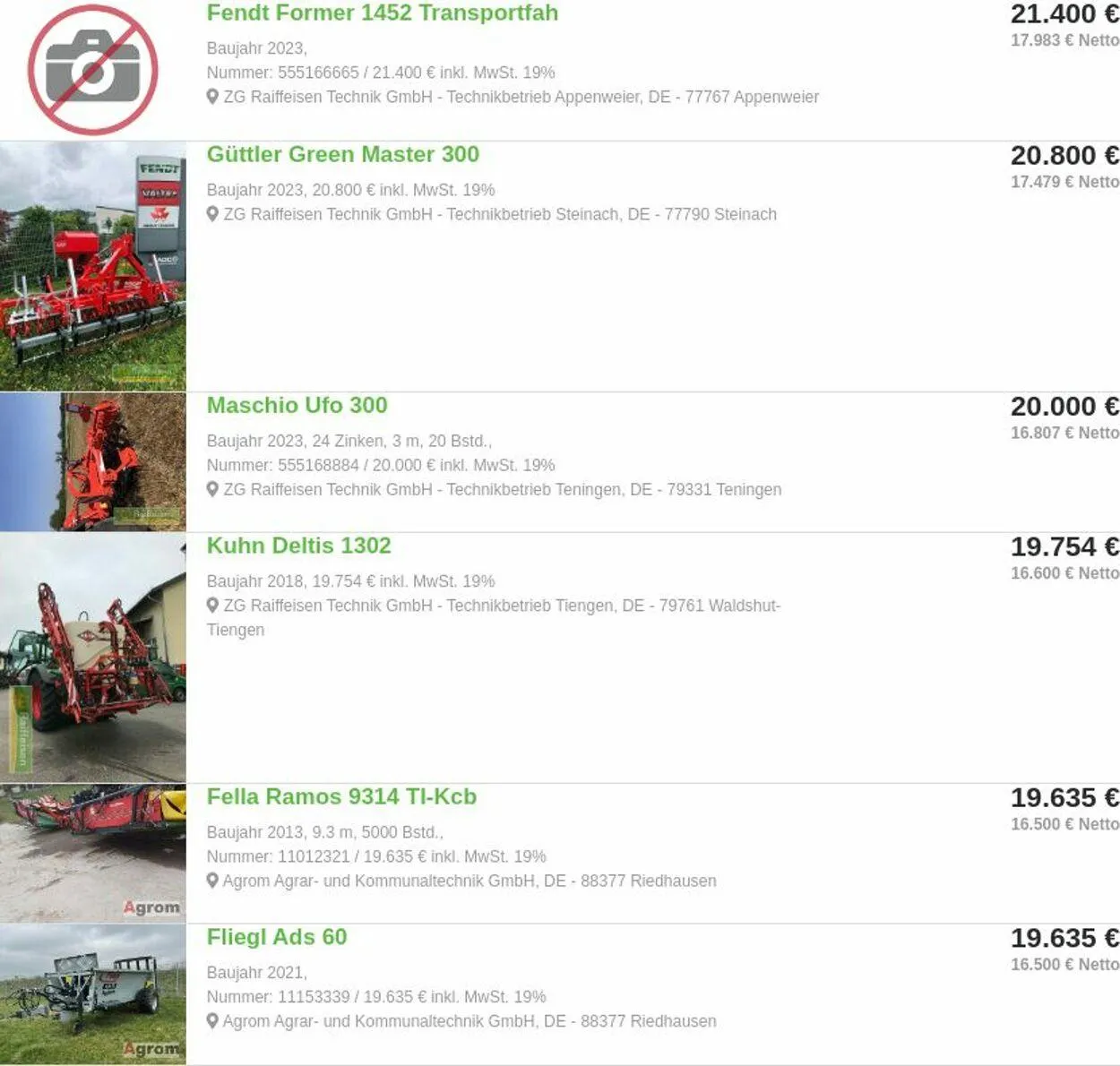Open the Güttler Green Master 300 listing
Screen dimensions: 1120x1066
(343, 154)
